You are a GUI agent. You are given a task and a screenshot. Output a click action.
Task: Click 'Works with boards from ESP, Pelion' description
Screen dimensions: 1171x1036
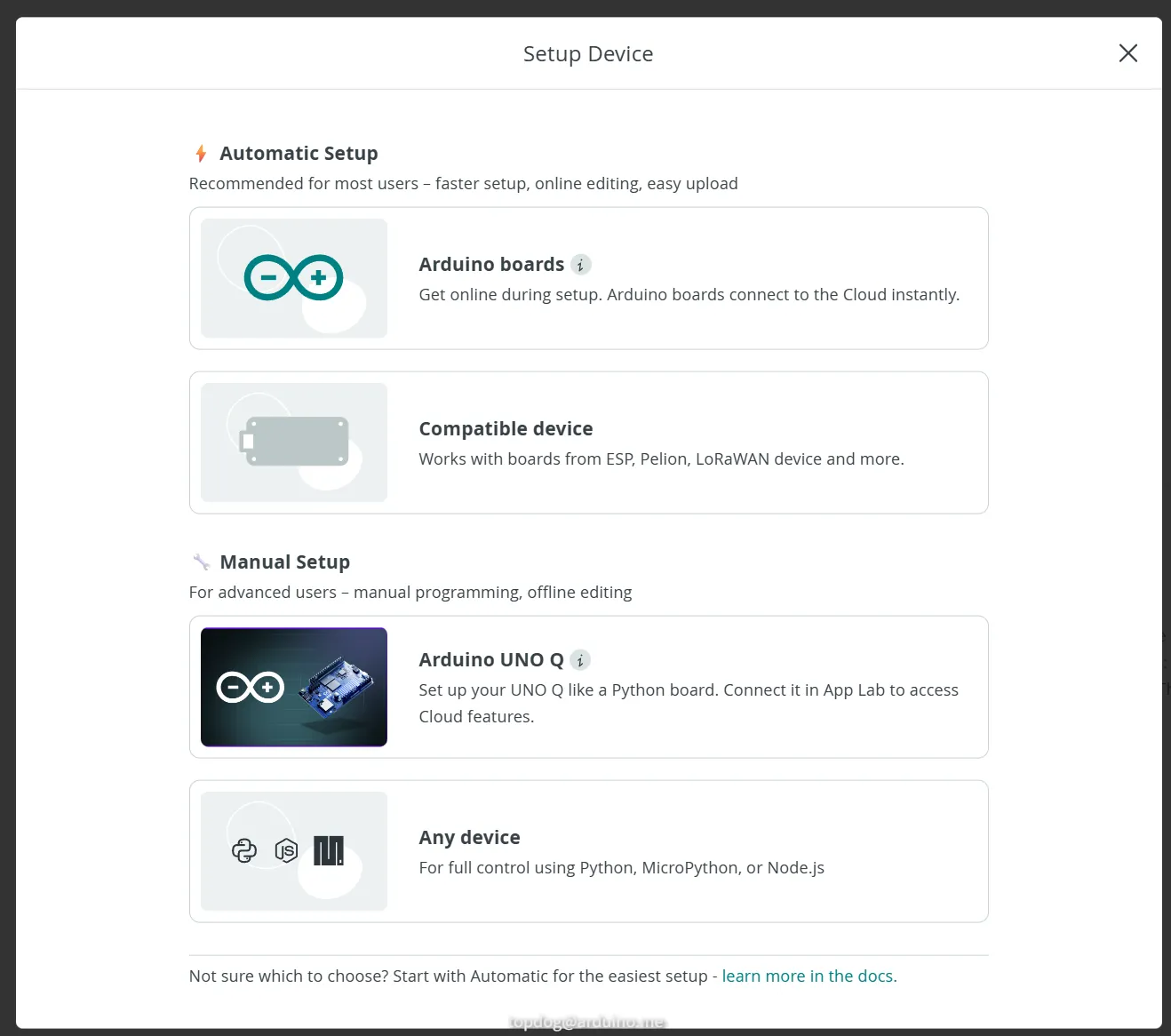[661, 459]
